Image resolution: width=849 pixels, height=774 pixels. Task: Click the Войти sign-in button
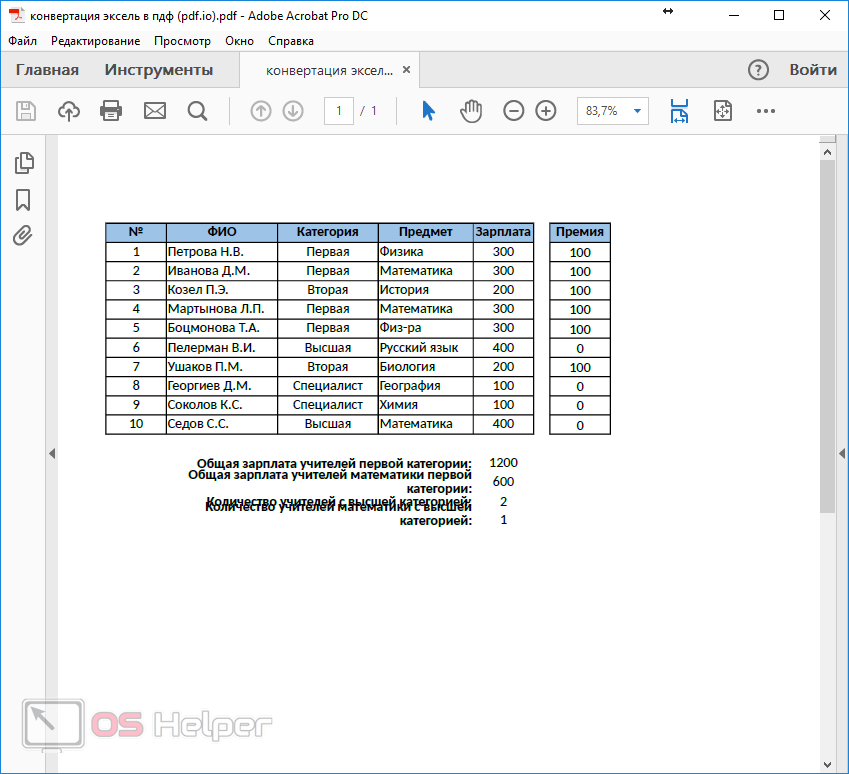pyautogui.click(x=813, y=70)
